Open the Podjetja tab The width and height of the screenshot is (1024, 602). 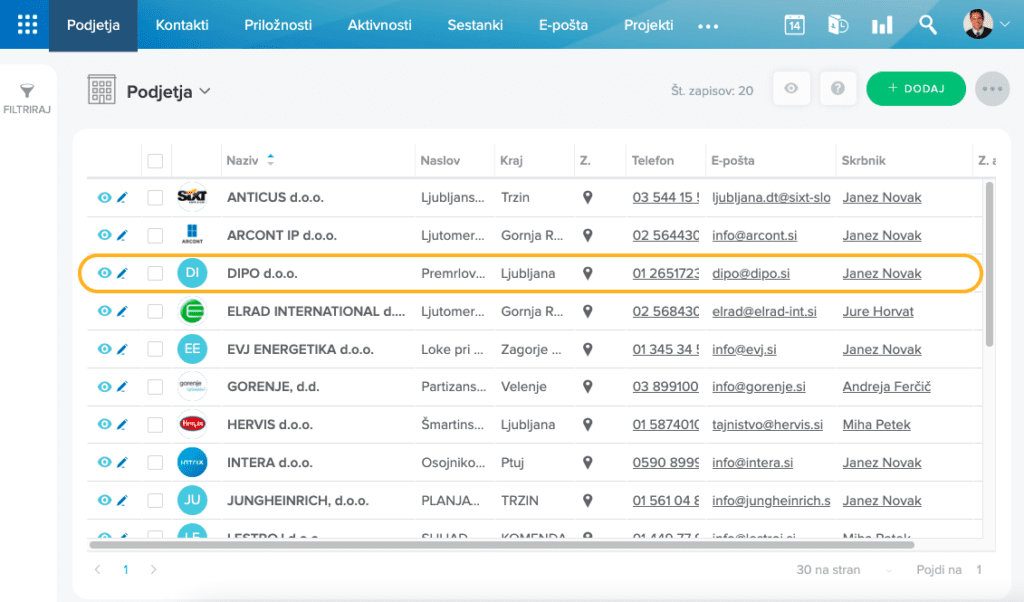pos(93,25)
